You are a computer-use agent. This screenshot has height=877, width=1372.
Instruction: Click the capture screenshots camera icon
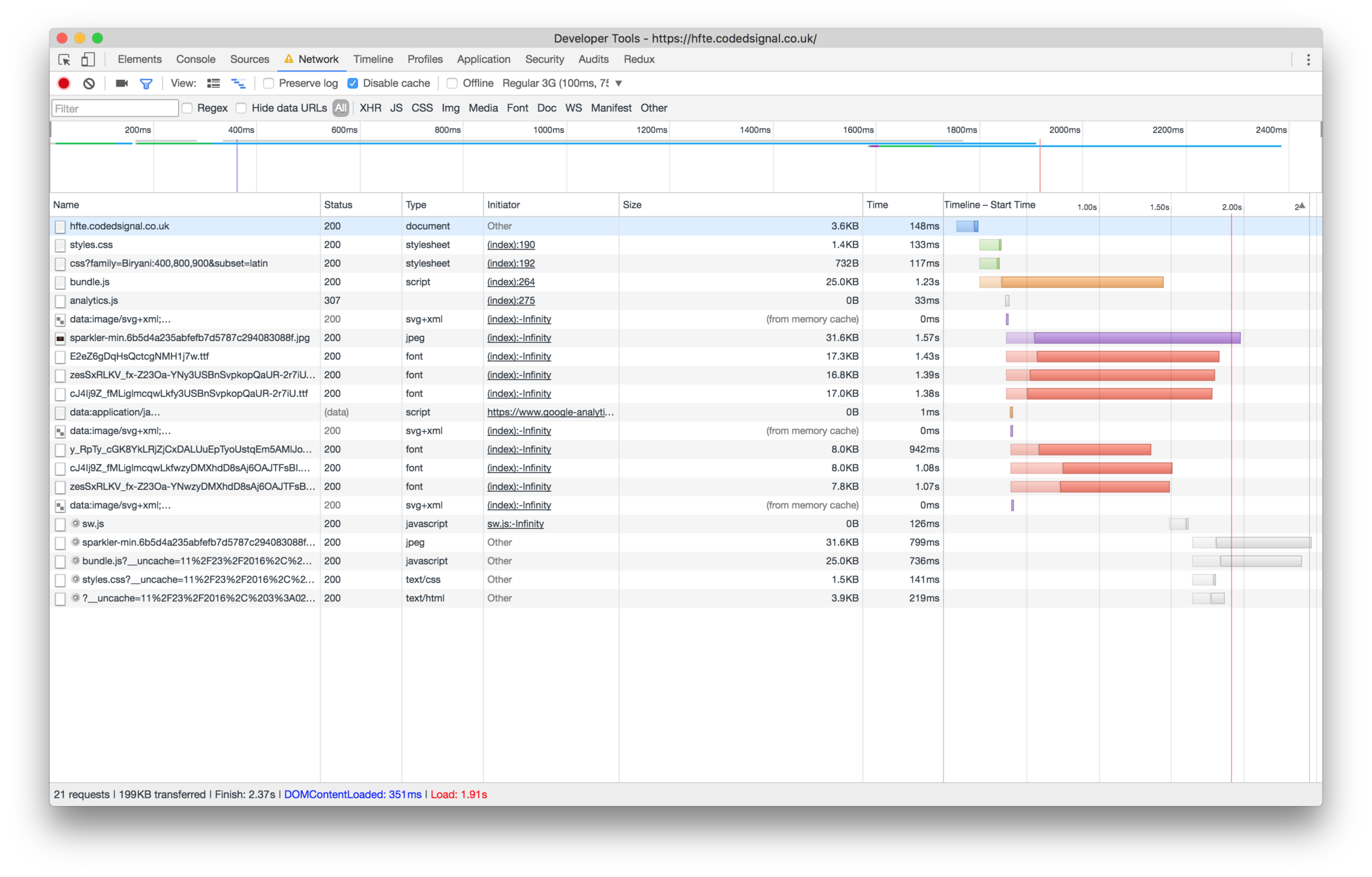pyautogui.click(x=122, y=83)
